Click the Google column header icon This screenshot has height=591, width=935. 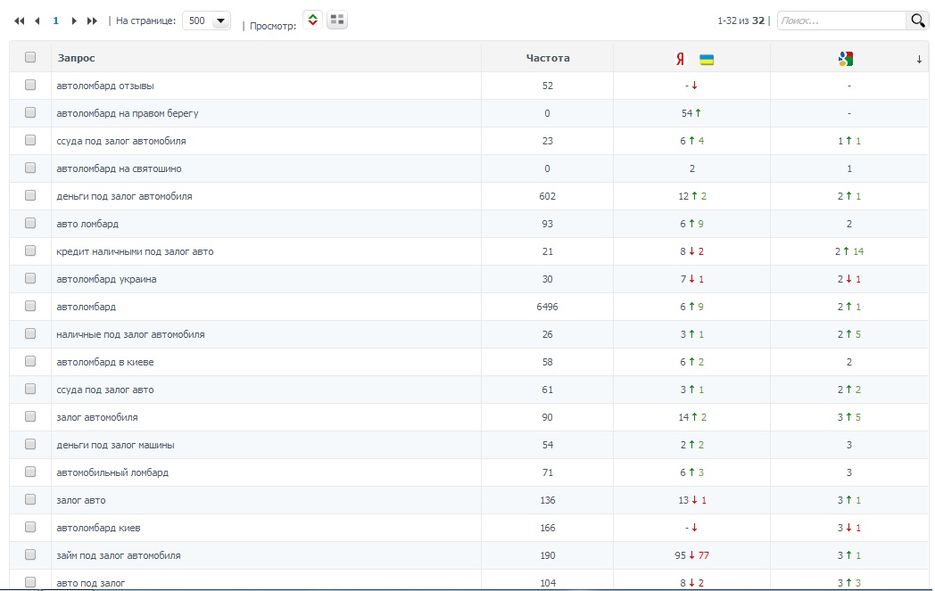[845, 59]
